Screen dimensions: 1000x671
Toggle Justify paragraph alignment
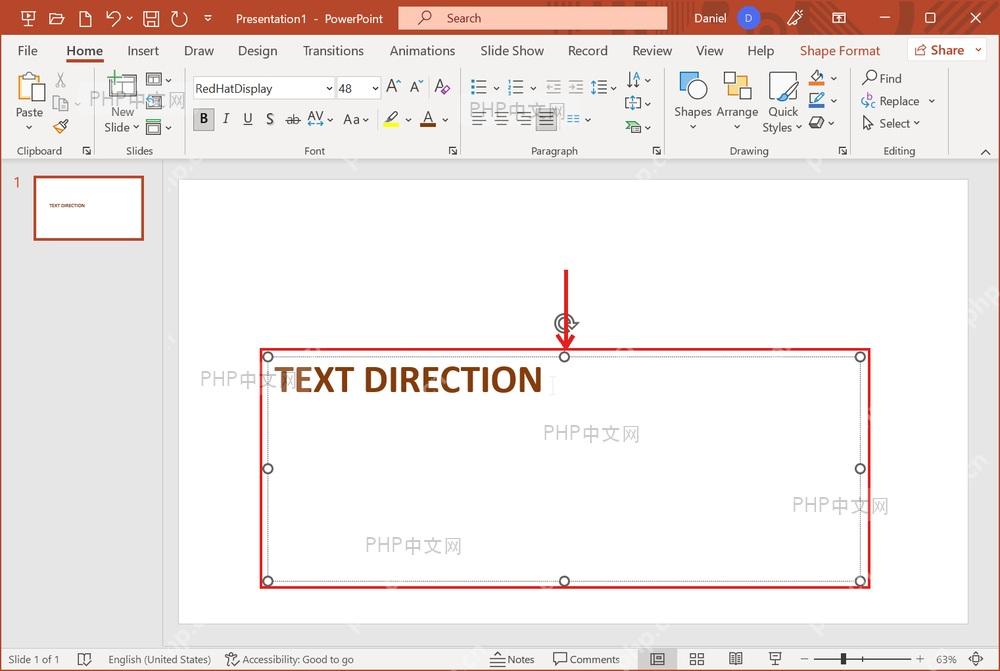546,119
